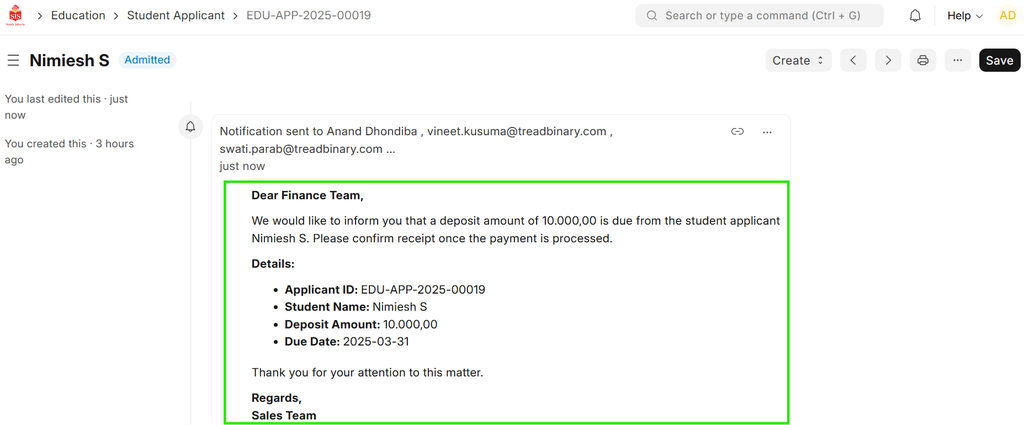
Task: Copy link of the notification timeline entry
Action: [x=737, y=132]
